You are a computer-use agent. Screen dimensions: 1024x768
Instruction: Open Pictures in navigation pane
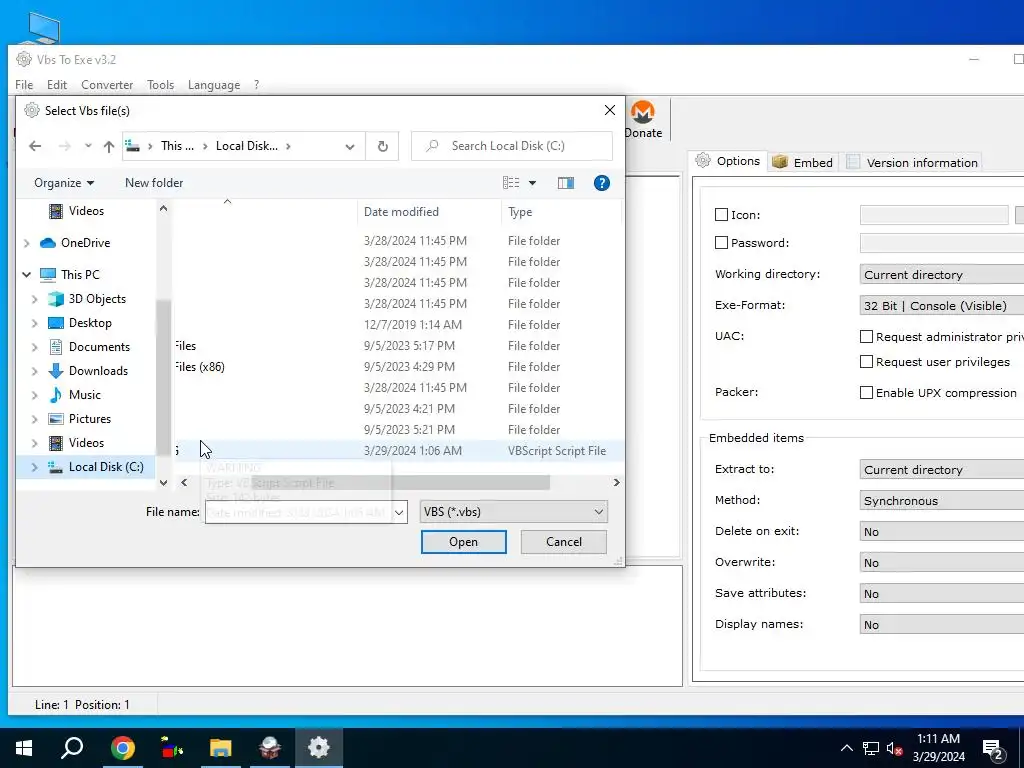[x=89, y=419]
